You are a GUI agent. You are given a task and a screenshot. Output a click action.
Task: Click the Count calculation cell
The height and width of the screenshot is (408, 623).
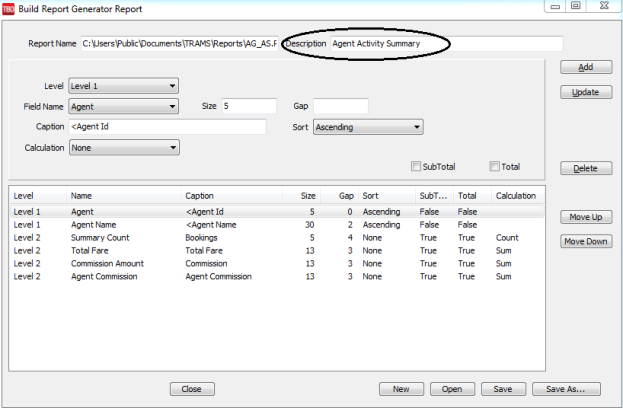tap(507, 238)
